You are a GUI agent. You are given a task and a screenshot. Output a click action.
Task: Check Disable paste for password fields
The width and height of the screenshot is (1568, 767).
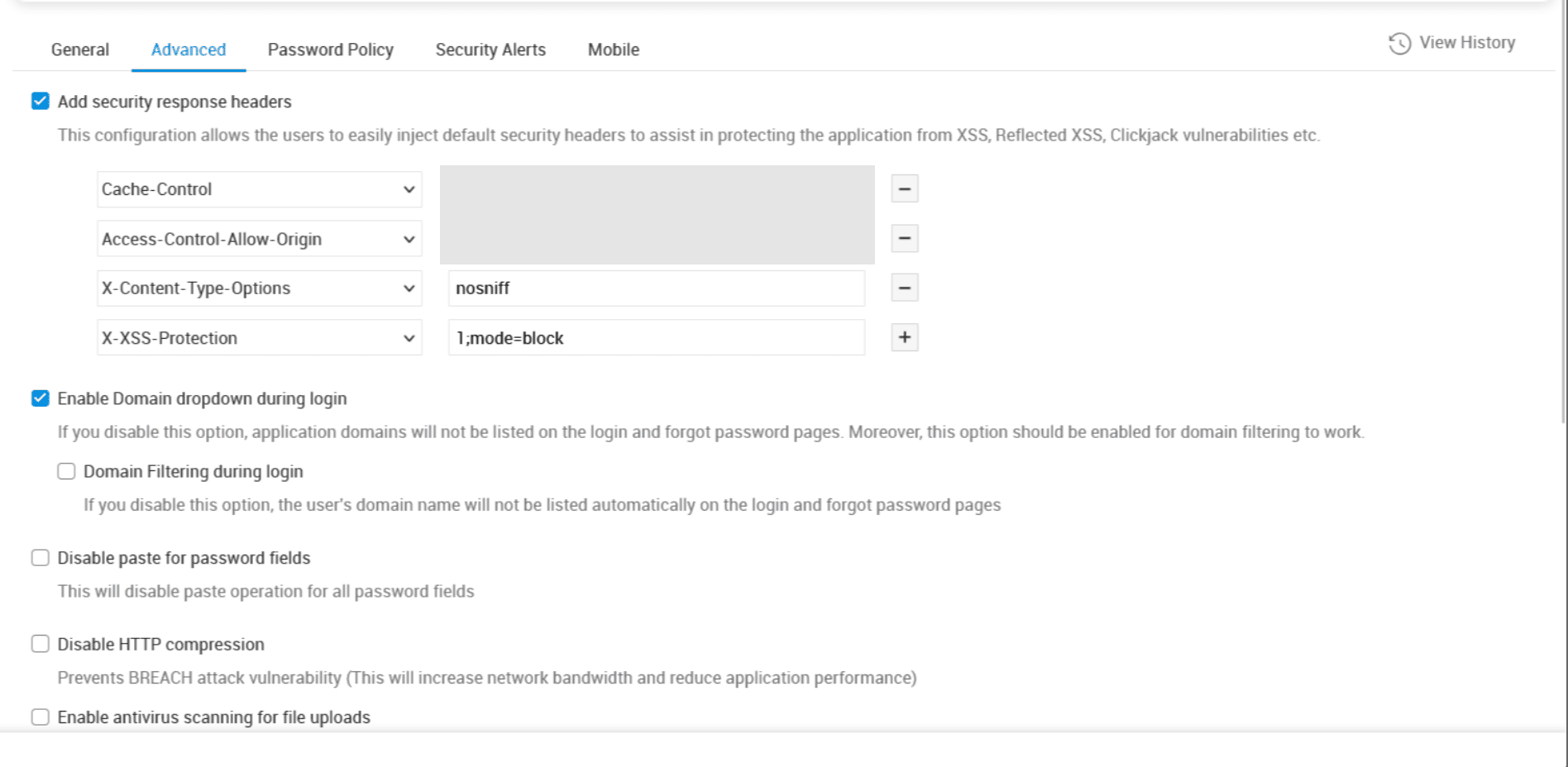41,558
